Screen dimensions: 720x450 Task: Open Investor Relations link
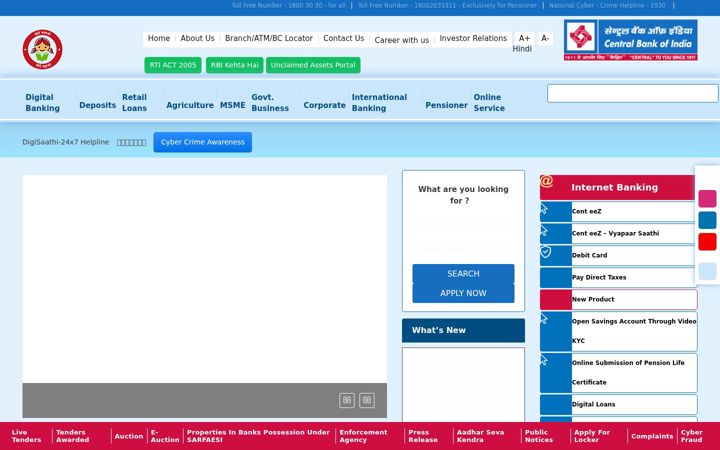coord(473,38)
